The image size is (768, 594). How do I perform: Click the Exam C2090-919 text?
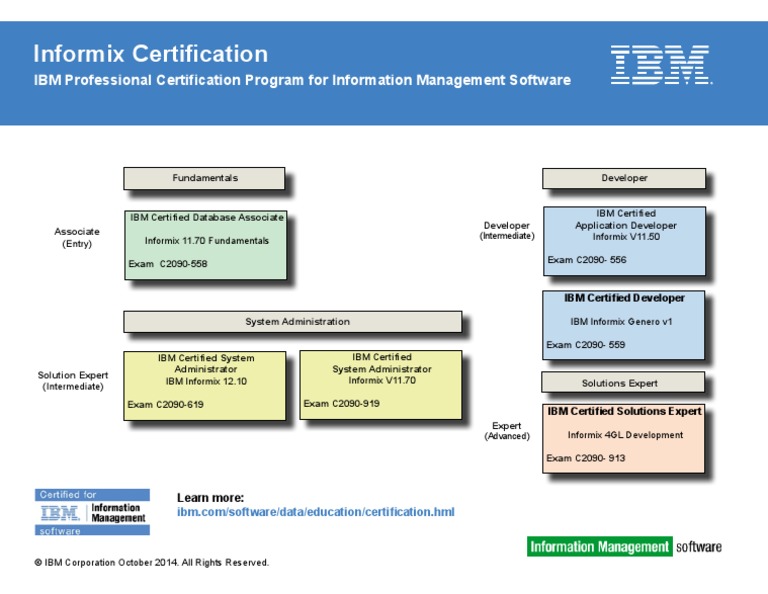[342, 404]
